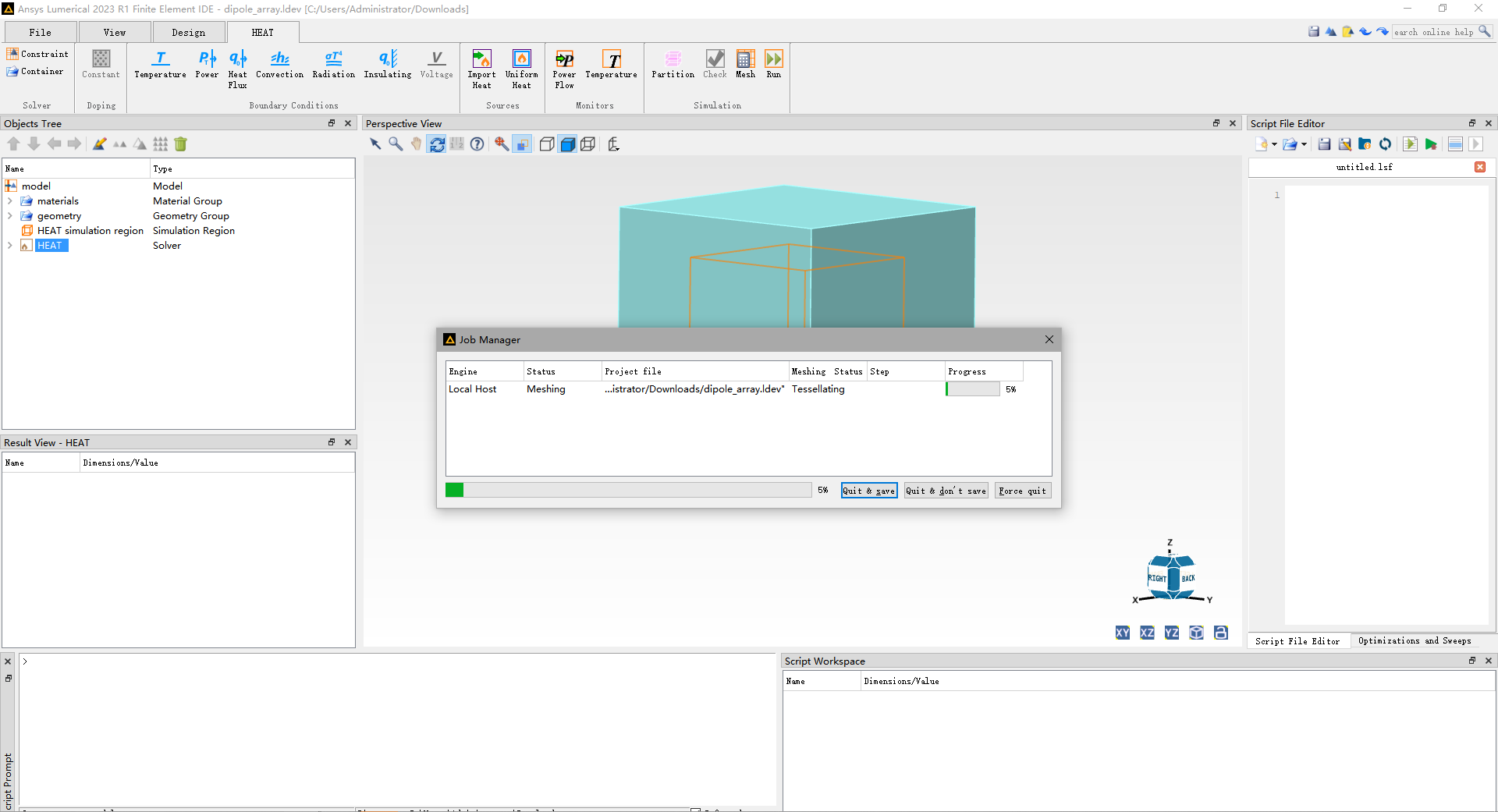Screen dimensions: 1498x812
Task: Delete selected object with trash icon
Action: pyautogui.click(x=181, y=144)
